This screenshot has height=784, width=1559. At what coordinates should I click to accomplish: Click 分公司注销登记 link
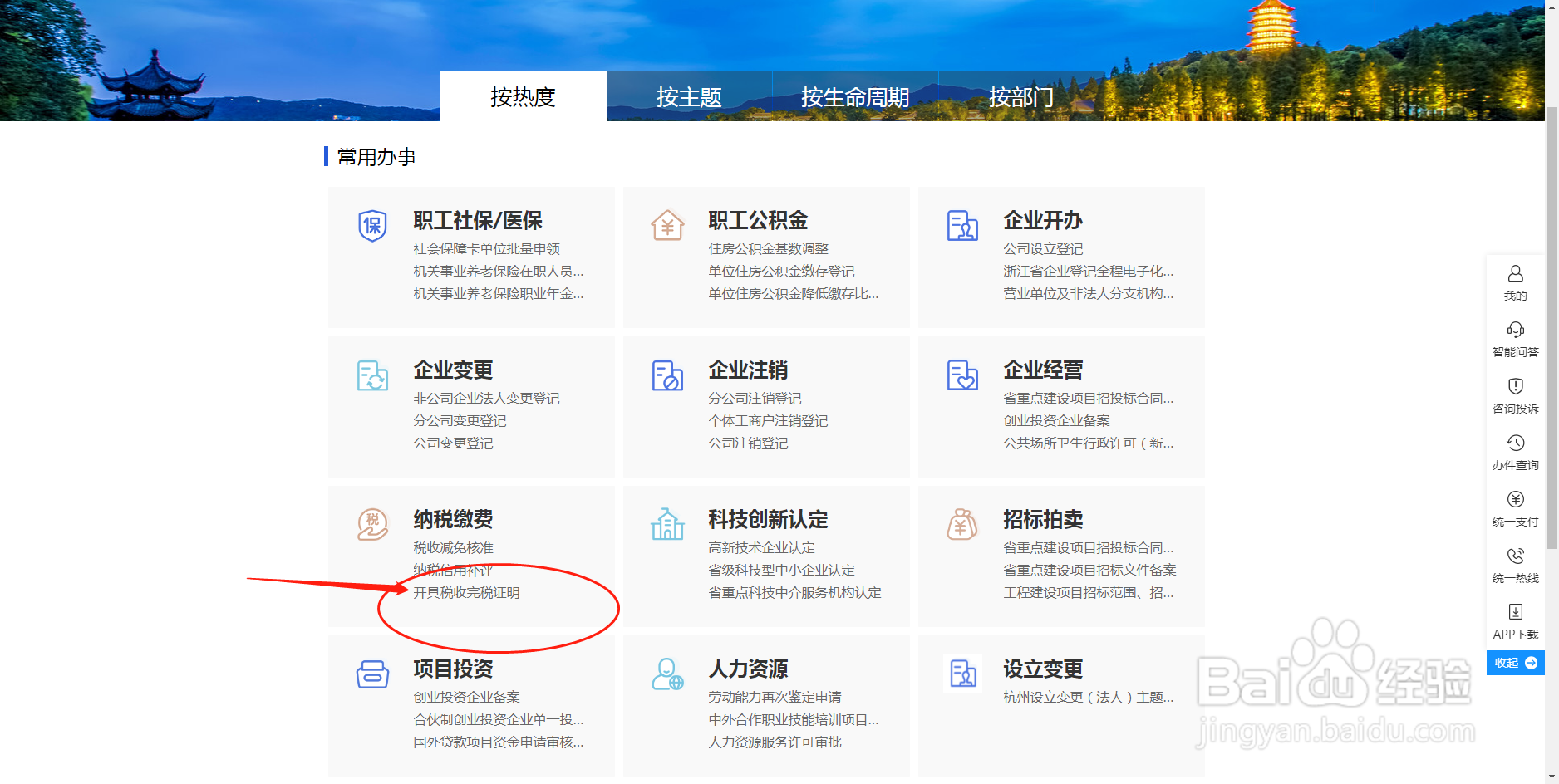pos(755,399)
